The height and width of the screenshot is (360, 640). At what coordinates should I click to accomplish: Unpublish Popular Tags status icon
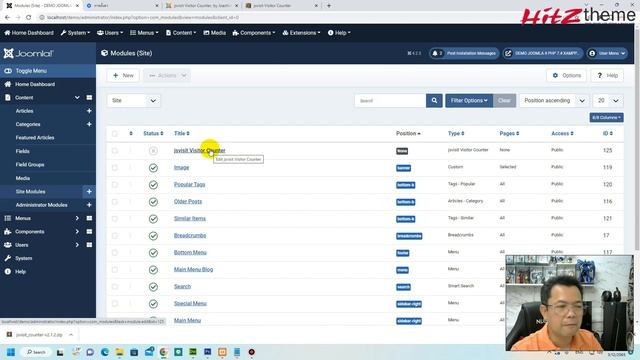coord(153,185)
